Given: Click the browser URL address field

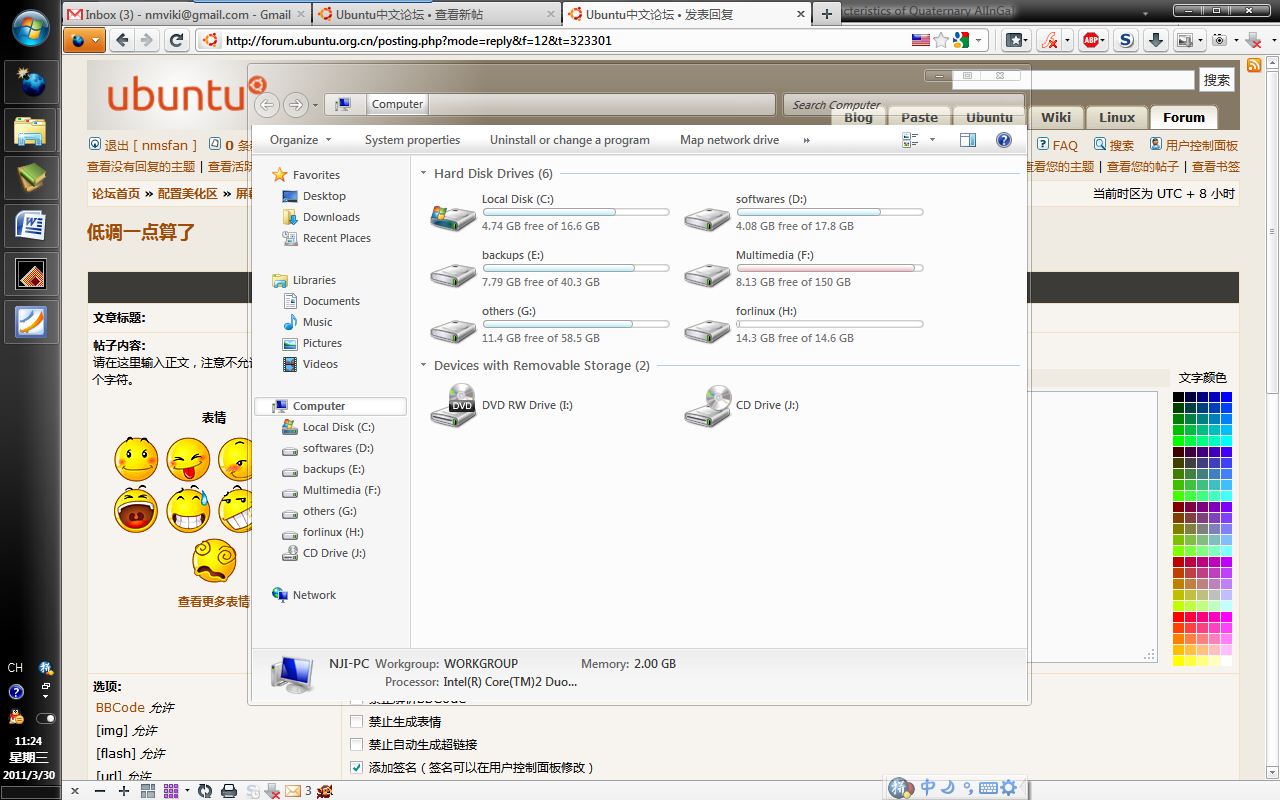Looking at the screenshot, I should [567, 41].
